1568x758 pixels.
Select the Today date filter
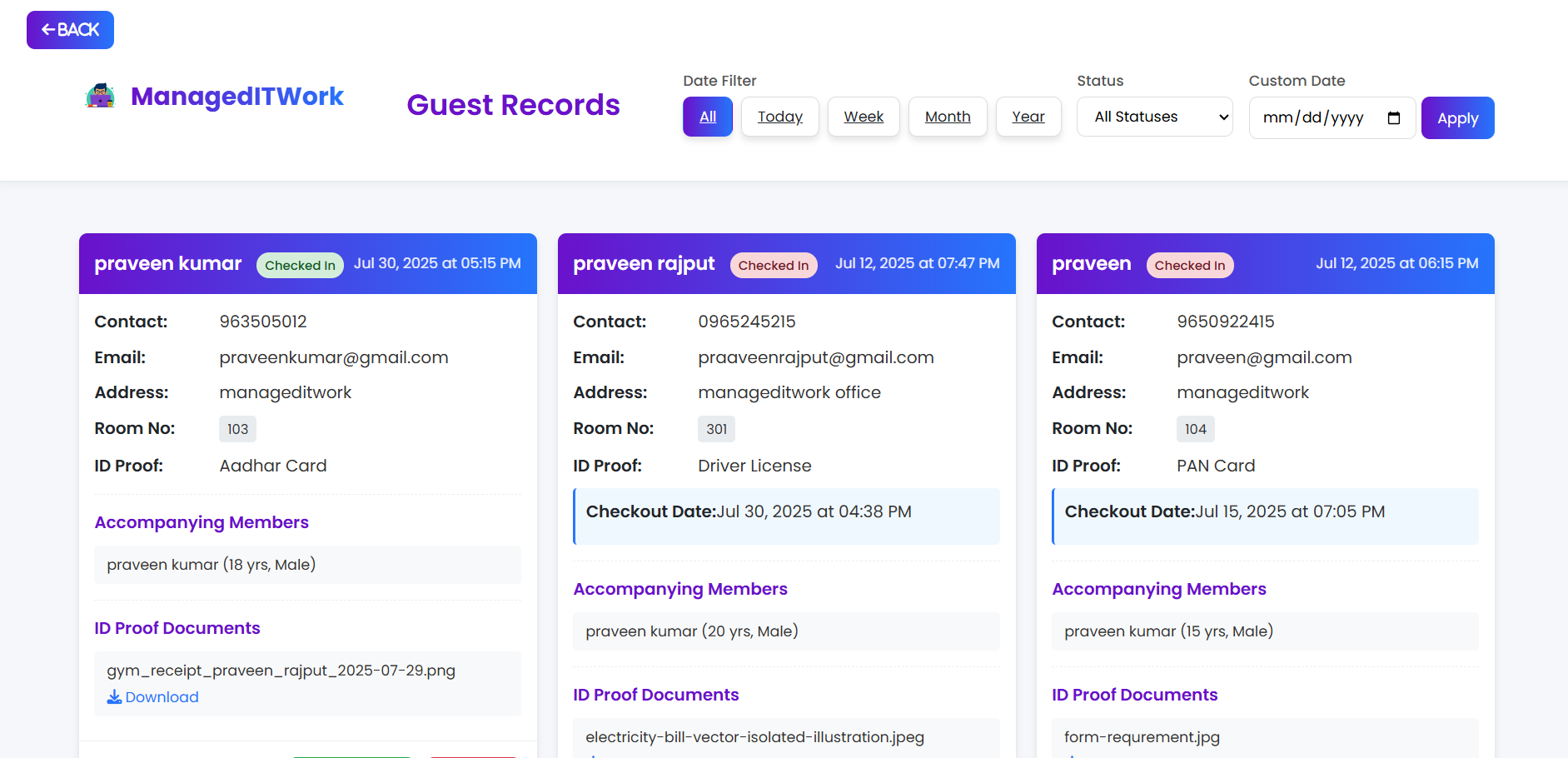pos(779,117)
